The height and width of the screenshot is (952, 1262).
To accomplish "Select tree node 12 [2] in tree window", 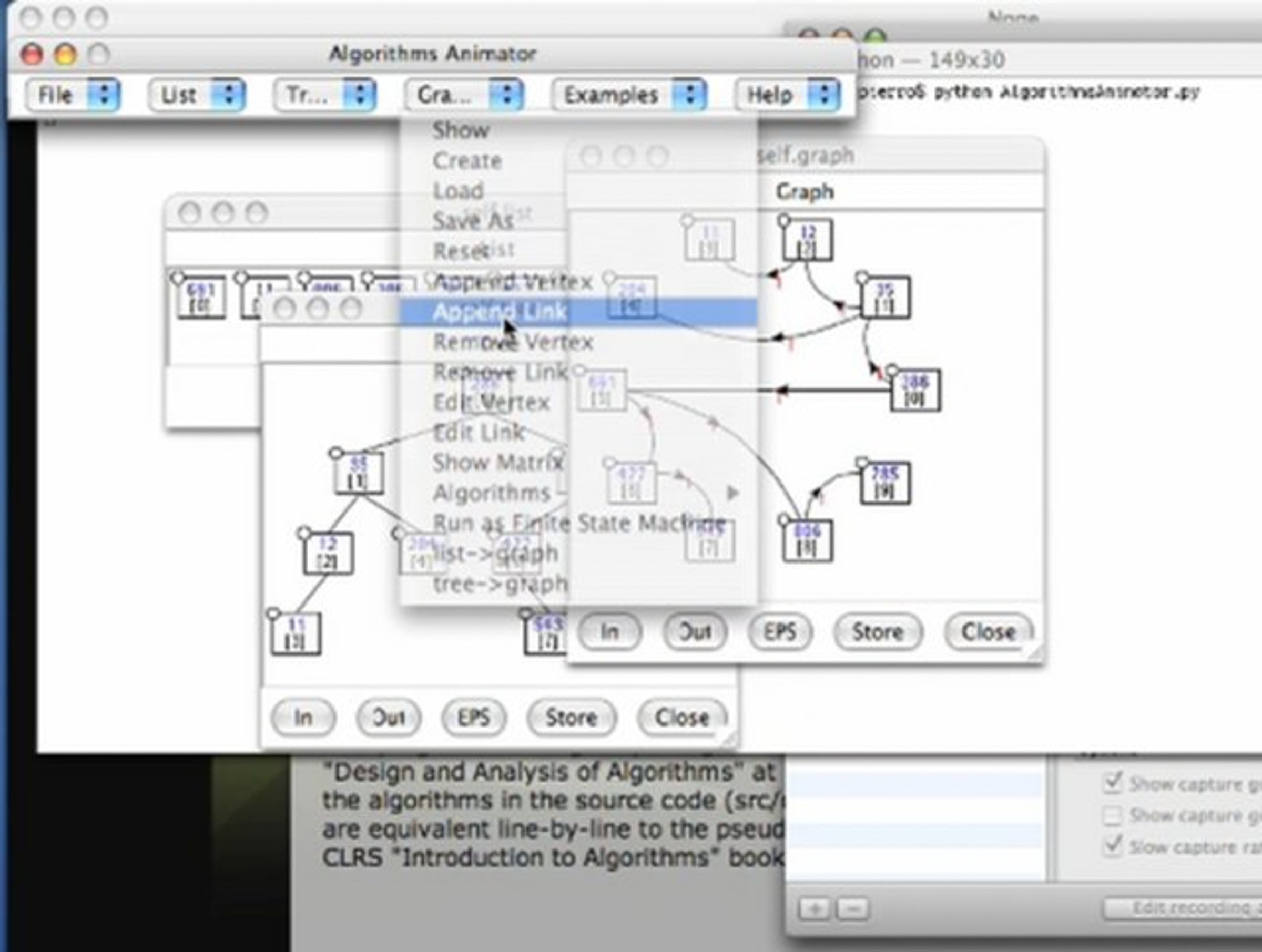I will click(328, 554).
